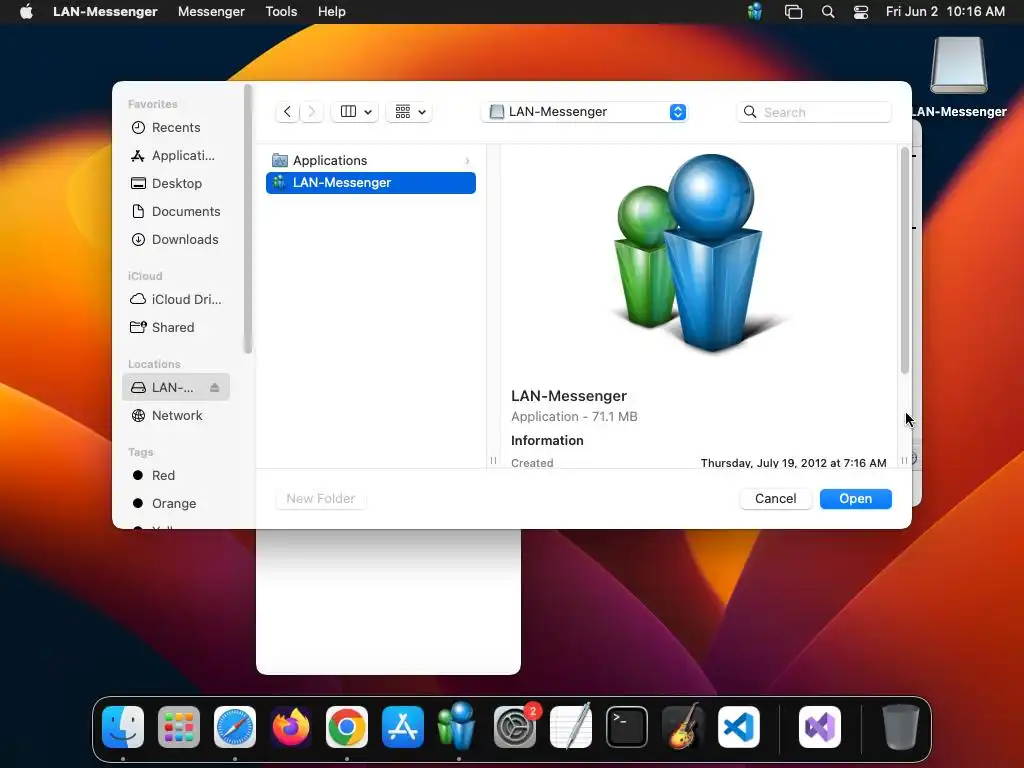Go back in the file dialog
The image size is (1024, 768).
[x=287, y=112]
